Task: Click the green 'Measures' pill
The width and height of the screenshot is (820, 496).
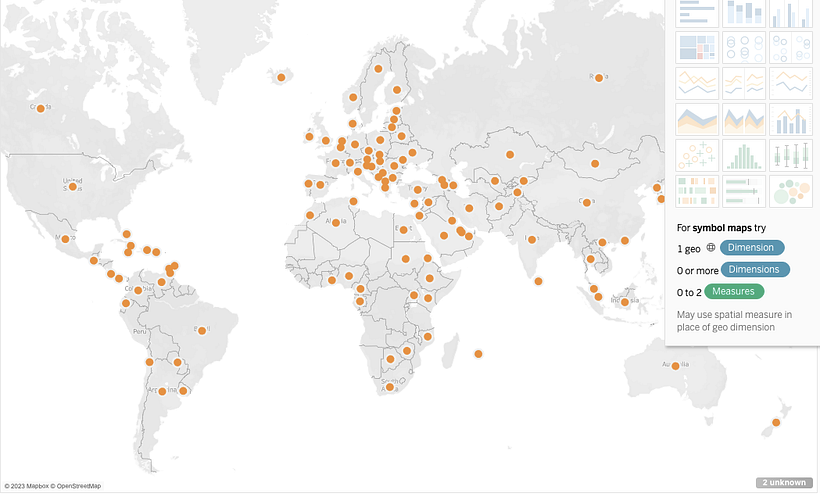Action: [x=734, y=291]
